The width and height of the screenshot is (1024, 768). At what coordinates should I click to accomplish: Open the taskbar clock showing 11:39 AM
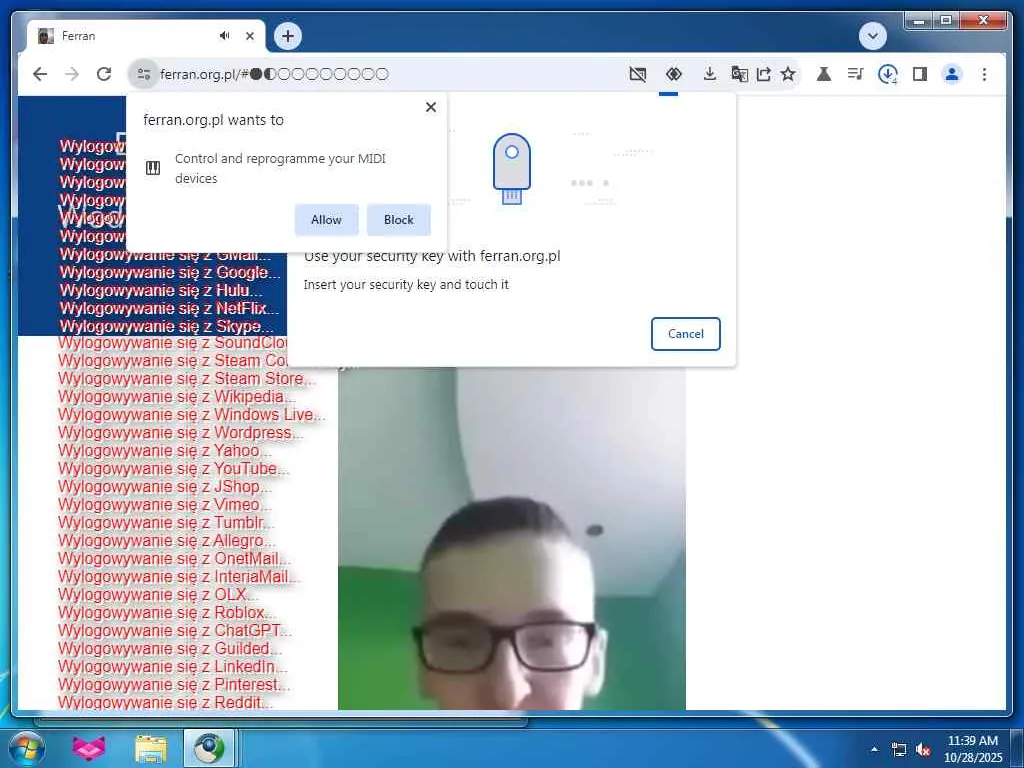(973, 749)
